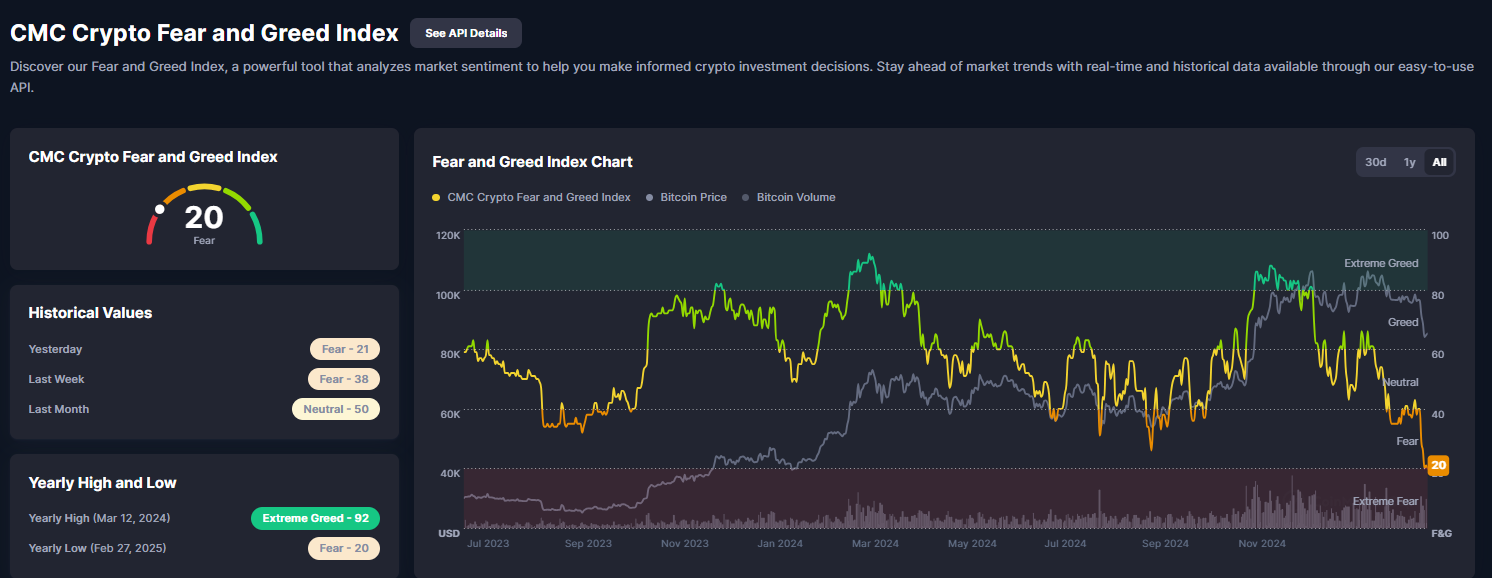Image resolution: width=1492 pixels, height=578 pixels.
Task: Click the "40K" price axis label
Action: (450, 473)
